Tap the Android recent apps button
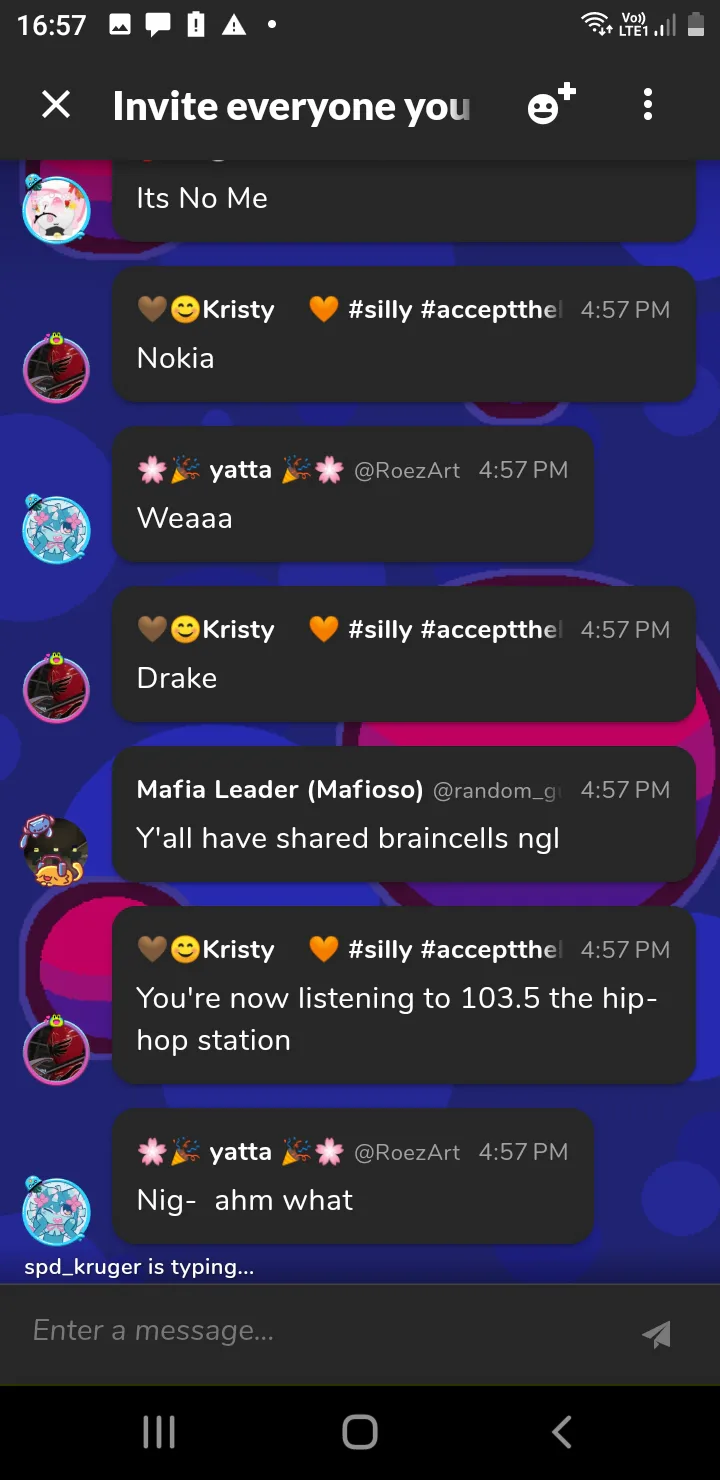 coord(159,1432)
